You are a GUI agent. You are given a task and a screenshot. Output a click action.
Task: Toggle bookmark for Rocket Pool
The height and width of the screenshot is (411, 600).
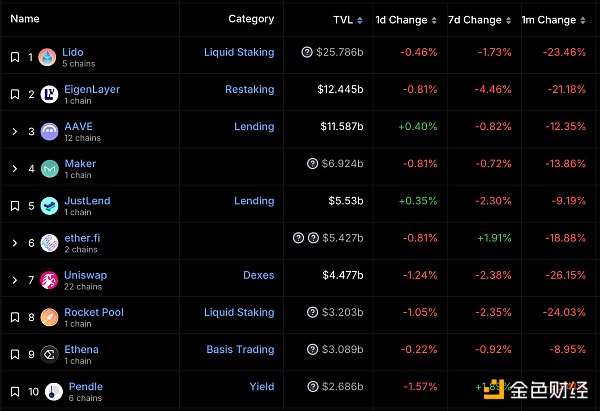click(15, 317)
